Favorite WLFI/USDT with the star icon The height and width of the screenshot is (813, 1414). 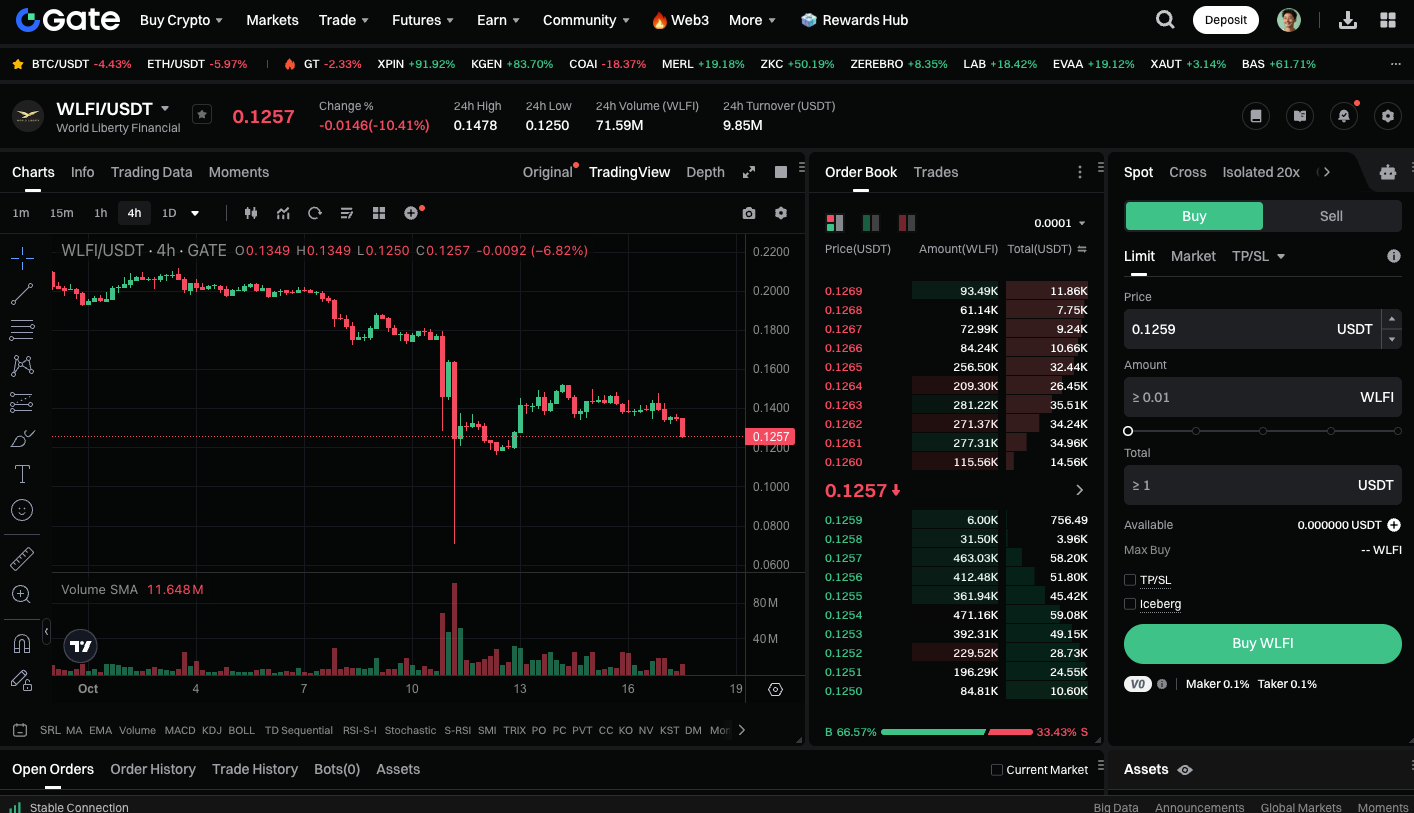202,115
